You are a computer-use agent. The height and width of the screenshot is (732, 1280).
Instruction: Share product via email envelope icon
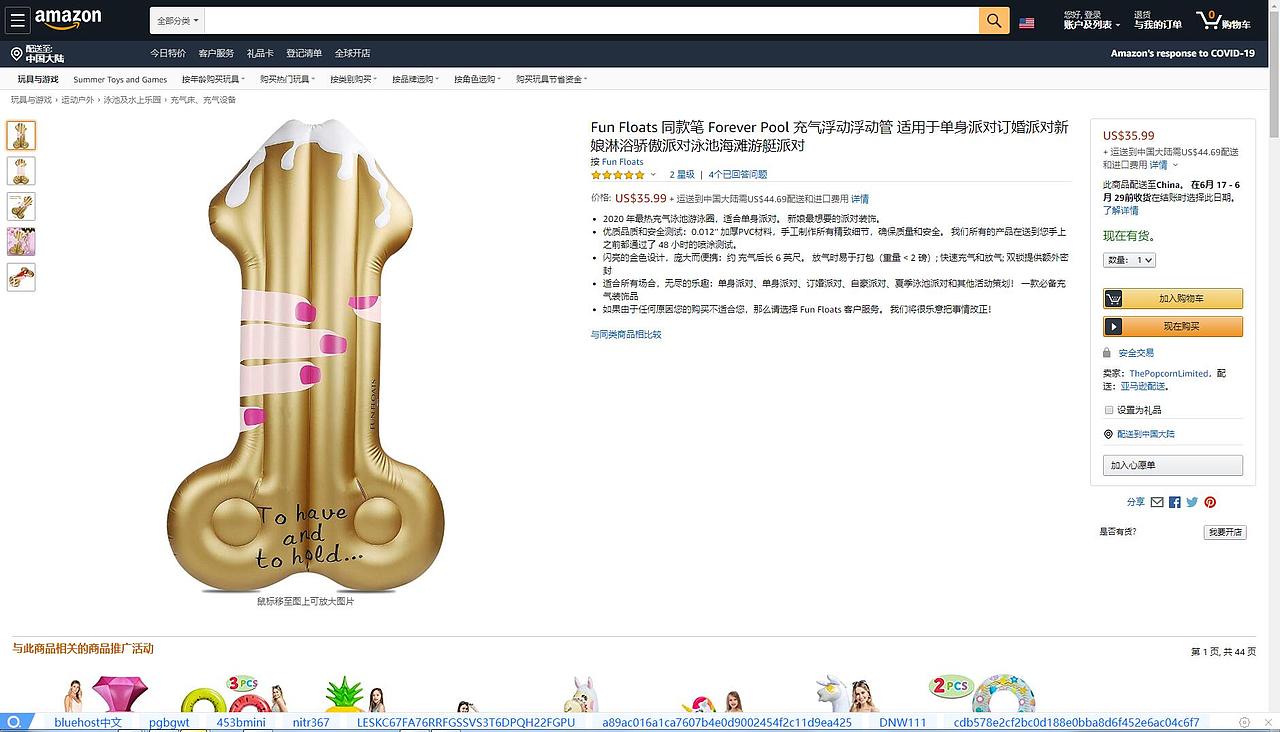tap(1157, 502)
